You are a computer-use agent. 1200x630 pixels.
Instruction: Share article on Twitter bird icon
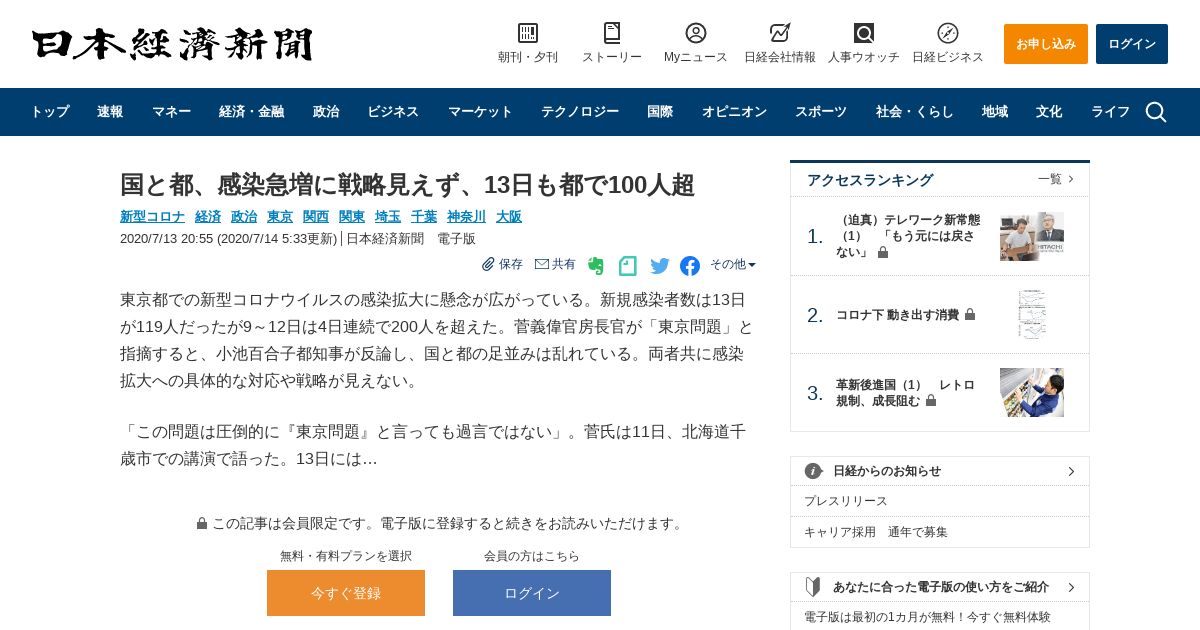point(660,266)
